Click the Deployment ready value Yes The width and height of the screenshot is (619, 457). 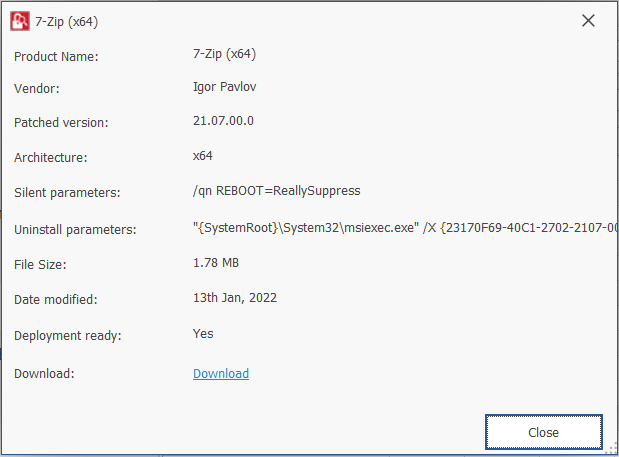pyautogui.click(x=203, y=334)
